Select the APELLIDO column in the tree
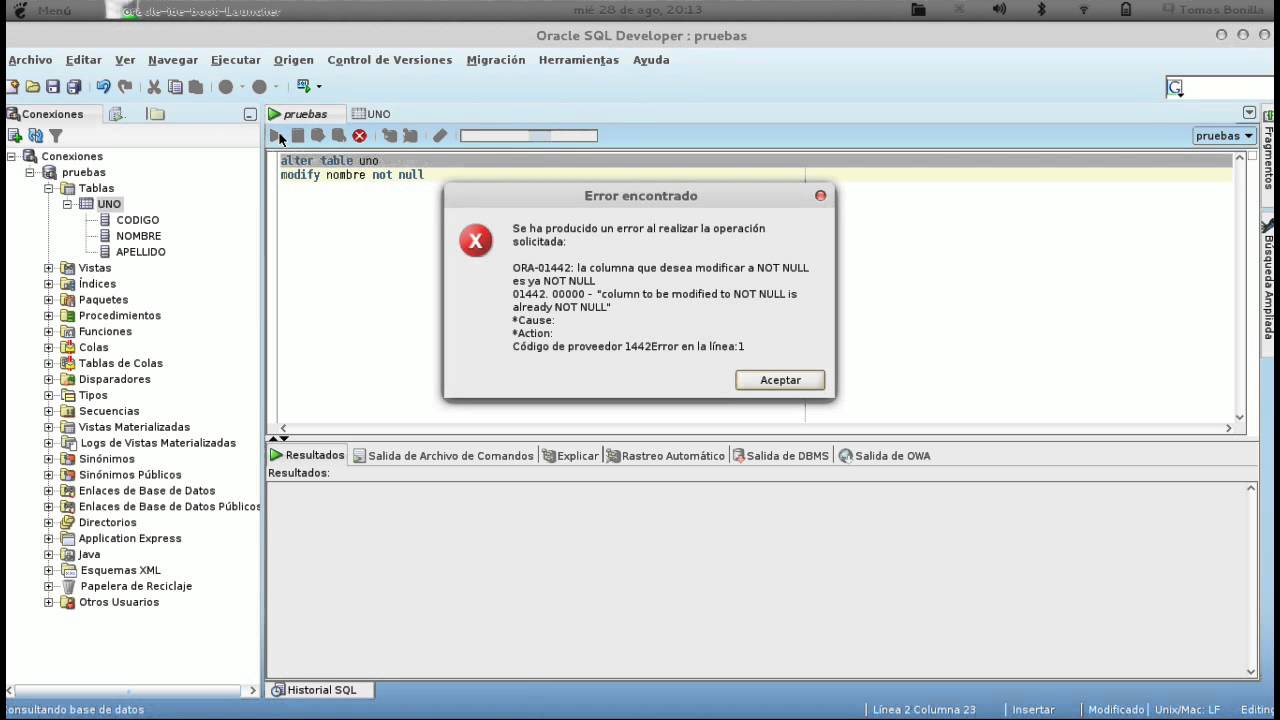This screenshot has width=1280, height=720. coord(141,252)
